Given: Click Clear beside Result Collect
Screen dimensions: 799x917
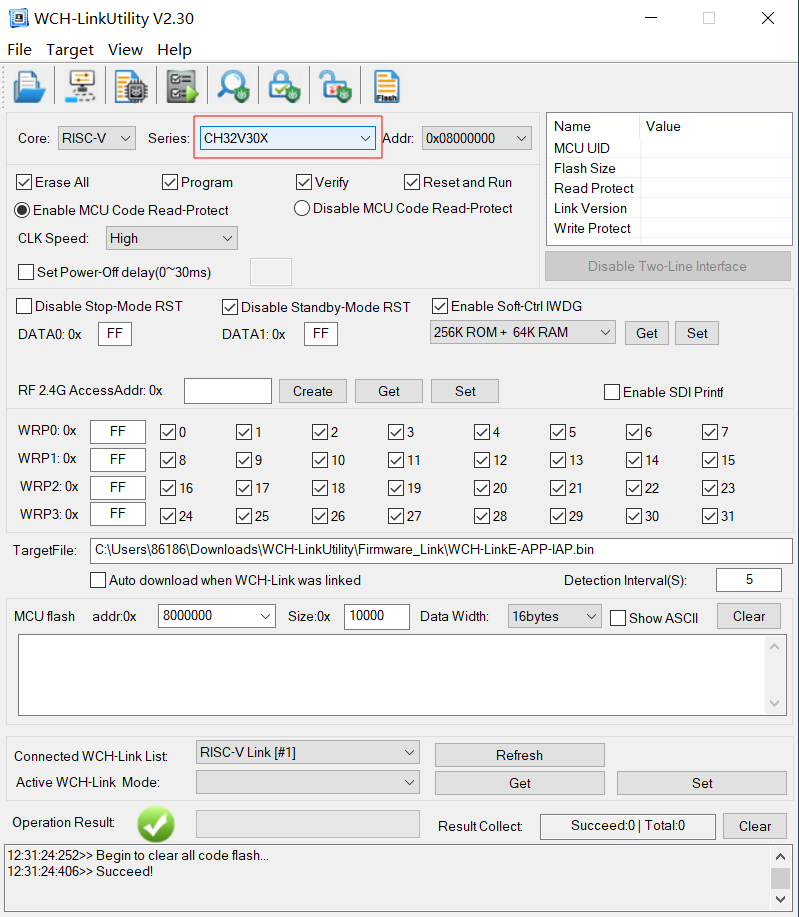Looking at the screenshot, I should click(755, 826).
